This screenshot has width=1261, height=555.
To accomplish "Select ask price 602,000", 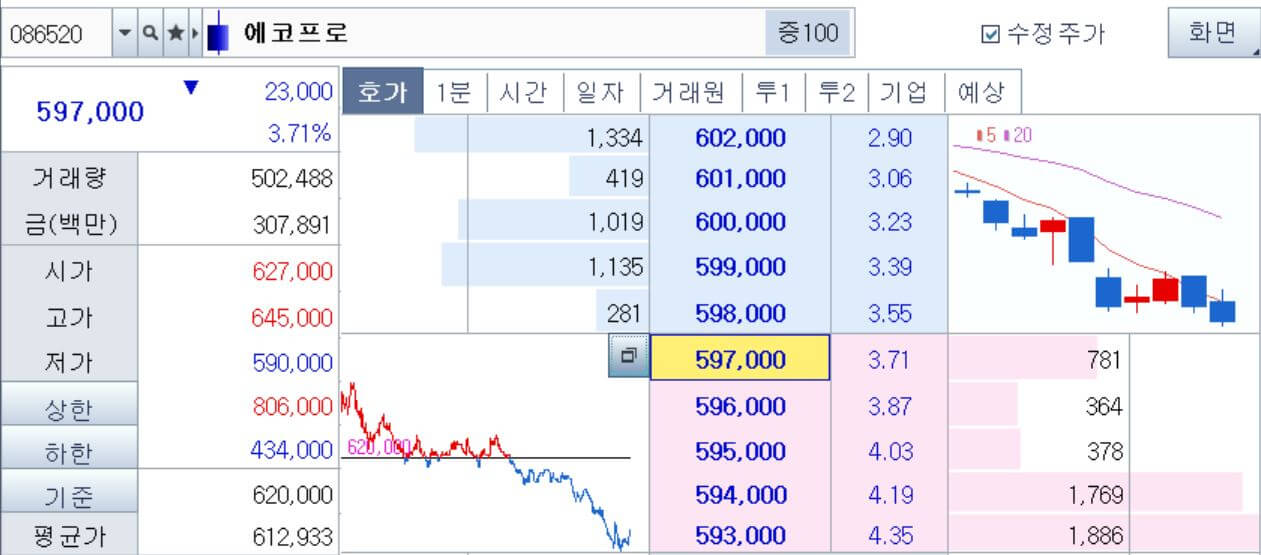I will 740,138.
